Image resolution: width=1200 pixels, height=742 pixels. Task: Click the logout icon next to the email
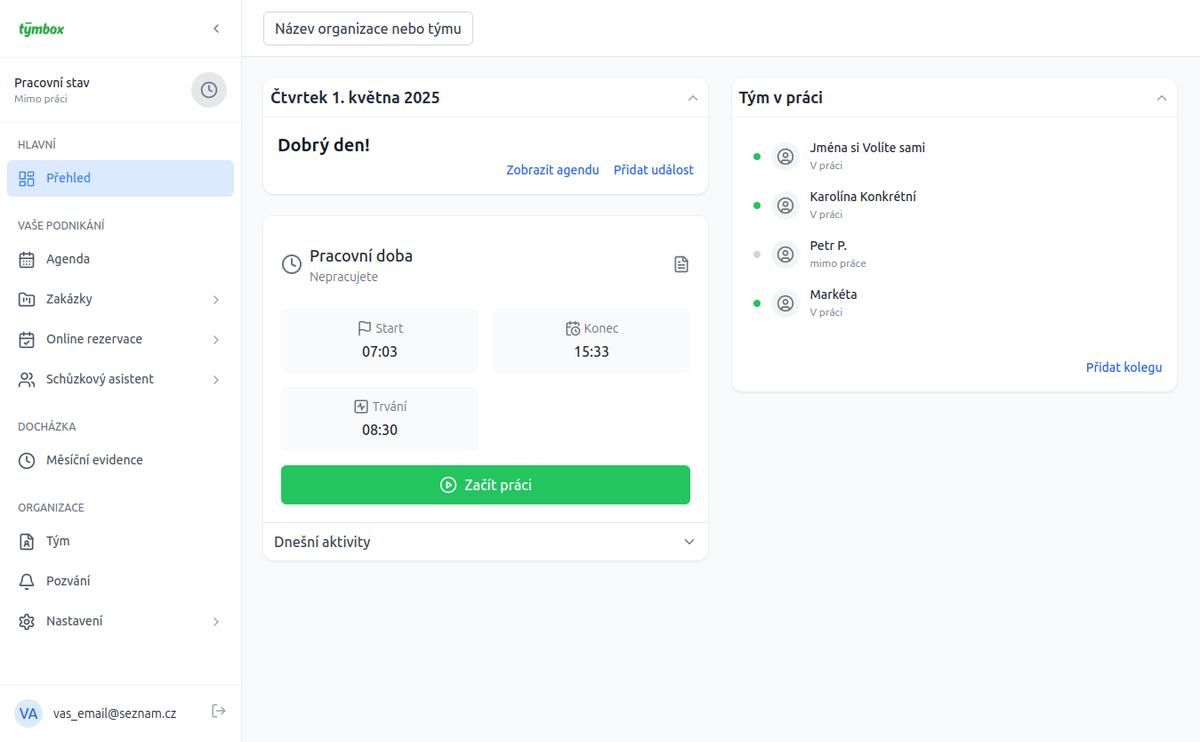(x=219, y=711)
